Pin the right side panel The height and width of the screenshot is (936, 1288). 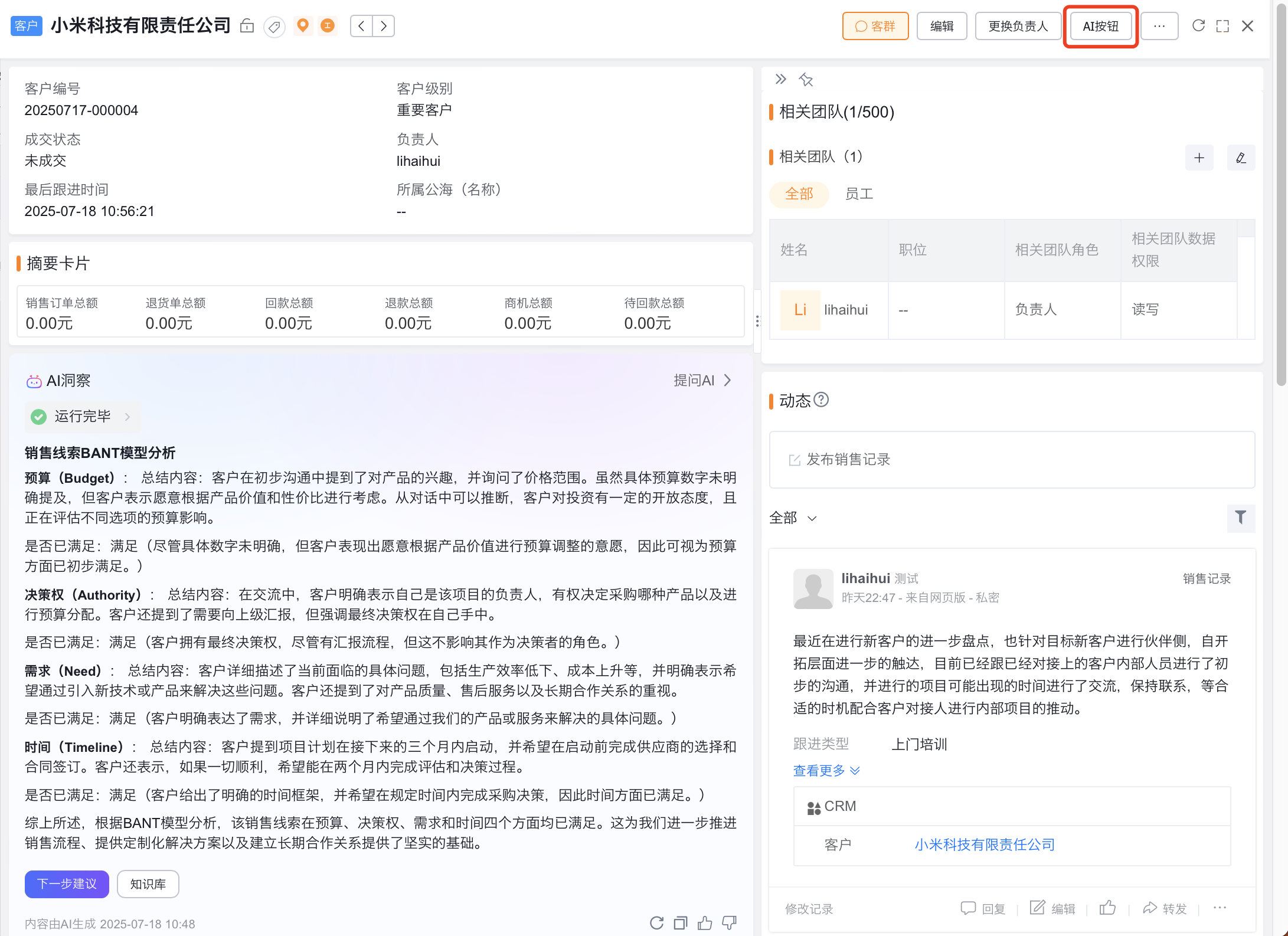click(806, 79)
